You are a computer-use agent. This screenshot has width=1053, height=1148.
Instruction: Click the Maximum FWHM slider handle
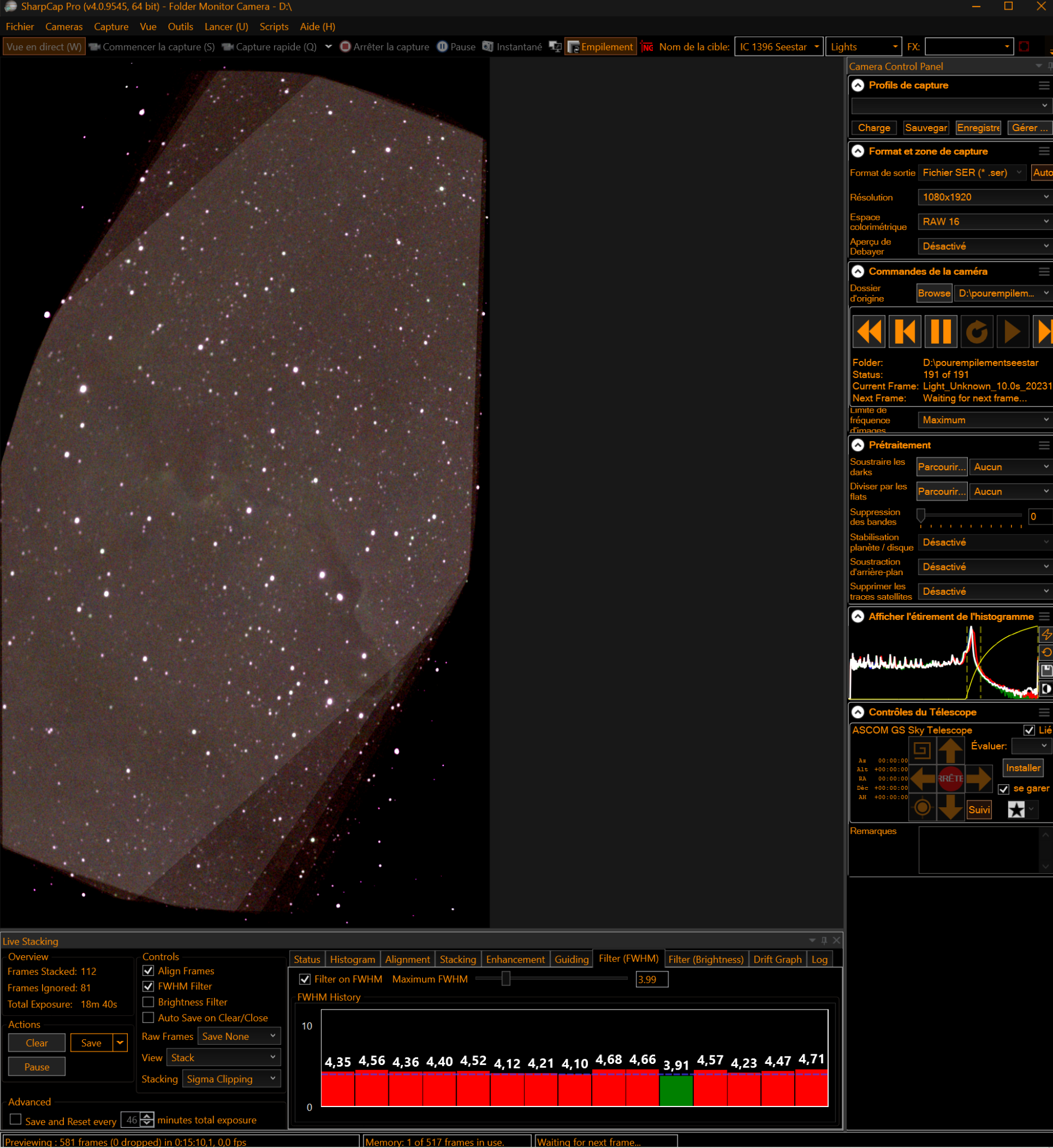505,979
